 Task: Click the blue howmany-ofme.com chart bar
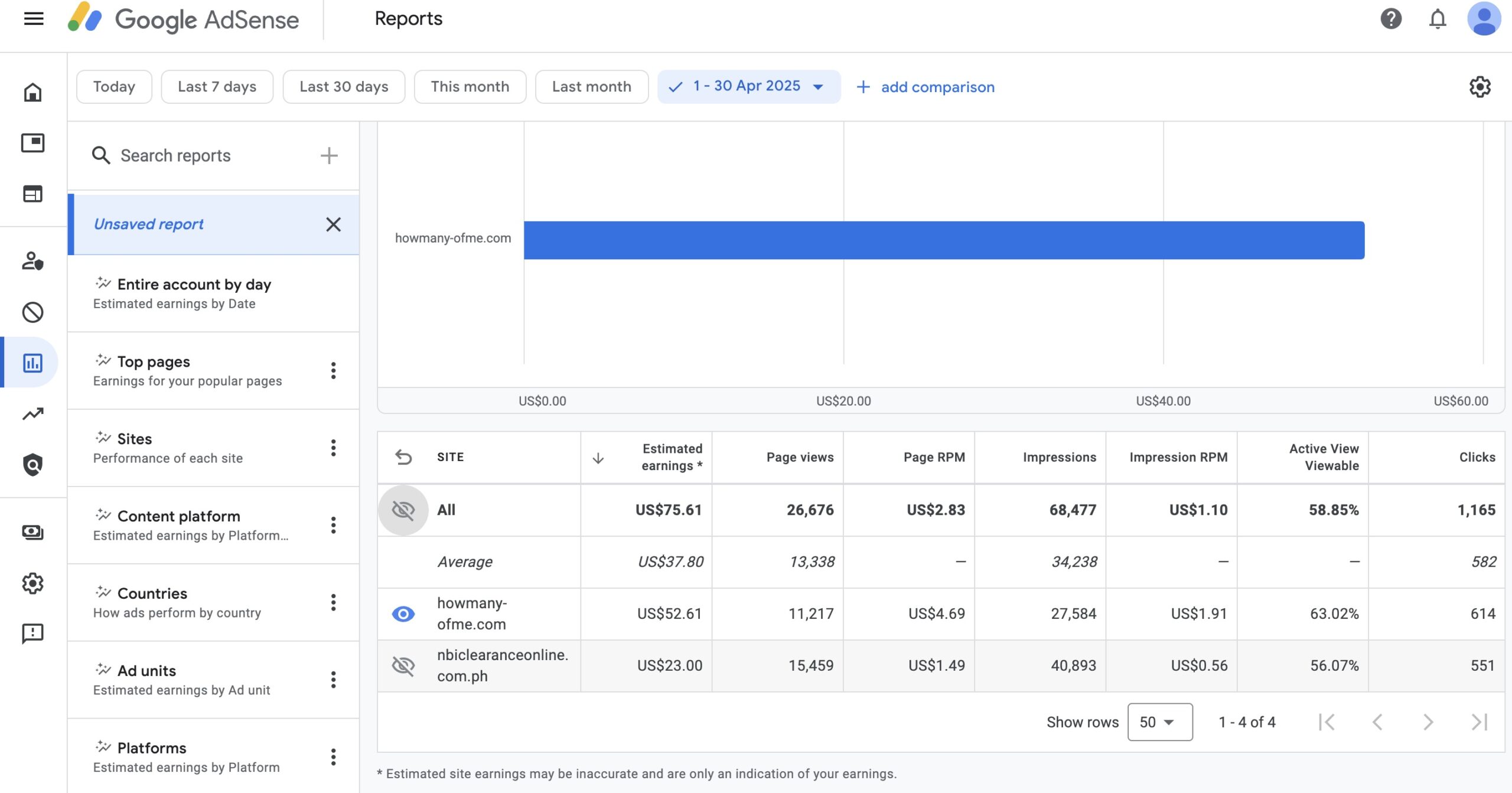pyautogui.click(x=944, y=240)
